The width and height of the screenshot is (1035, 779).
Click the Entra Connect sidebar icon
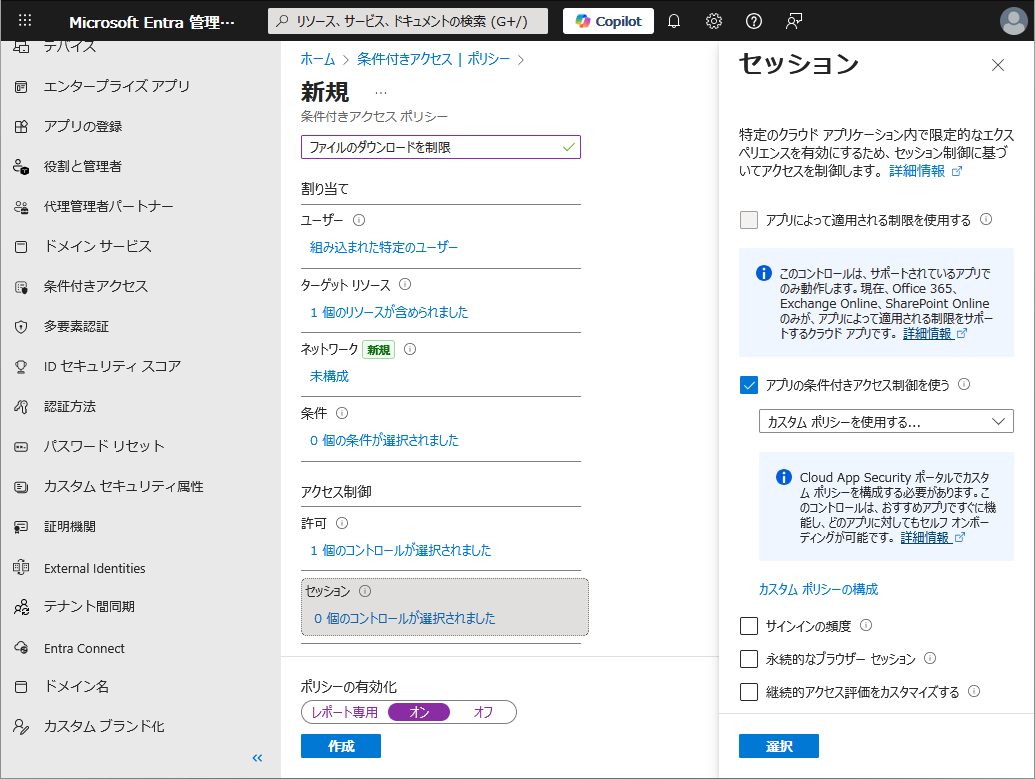point(21,648)
